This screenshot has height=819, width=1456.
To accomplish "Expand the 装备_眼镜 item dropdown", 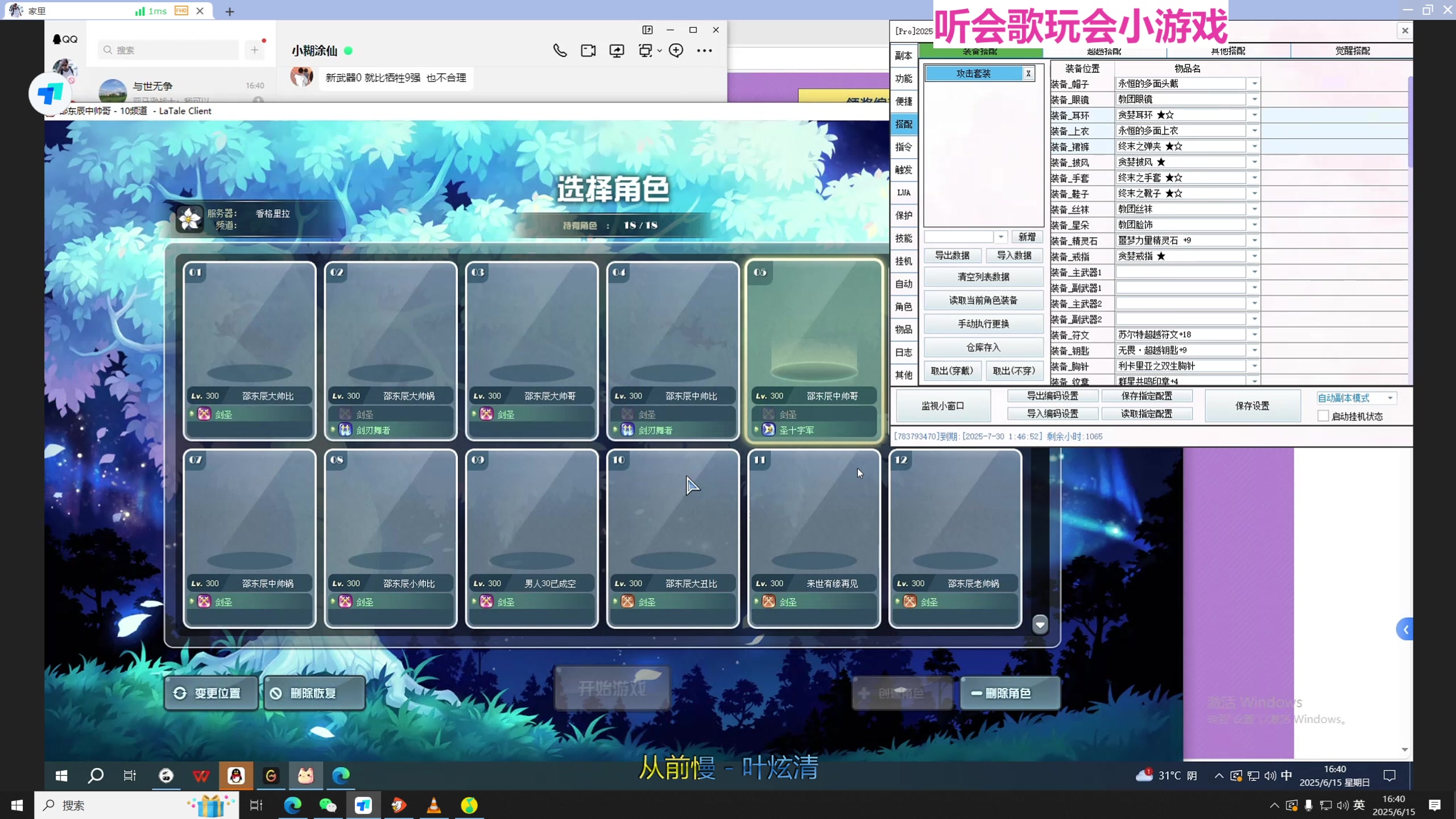I will click(1255, 100).
